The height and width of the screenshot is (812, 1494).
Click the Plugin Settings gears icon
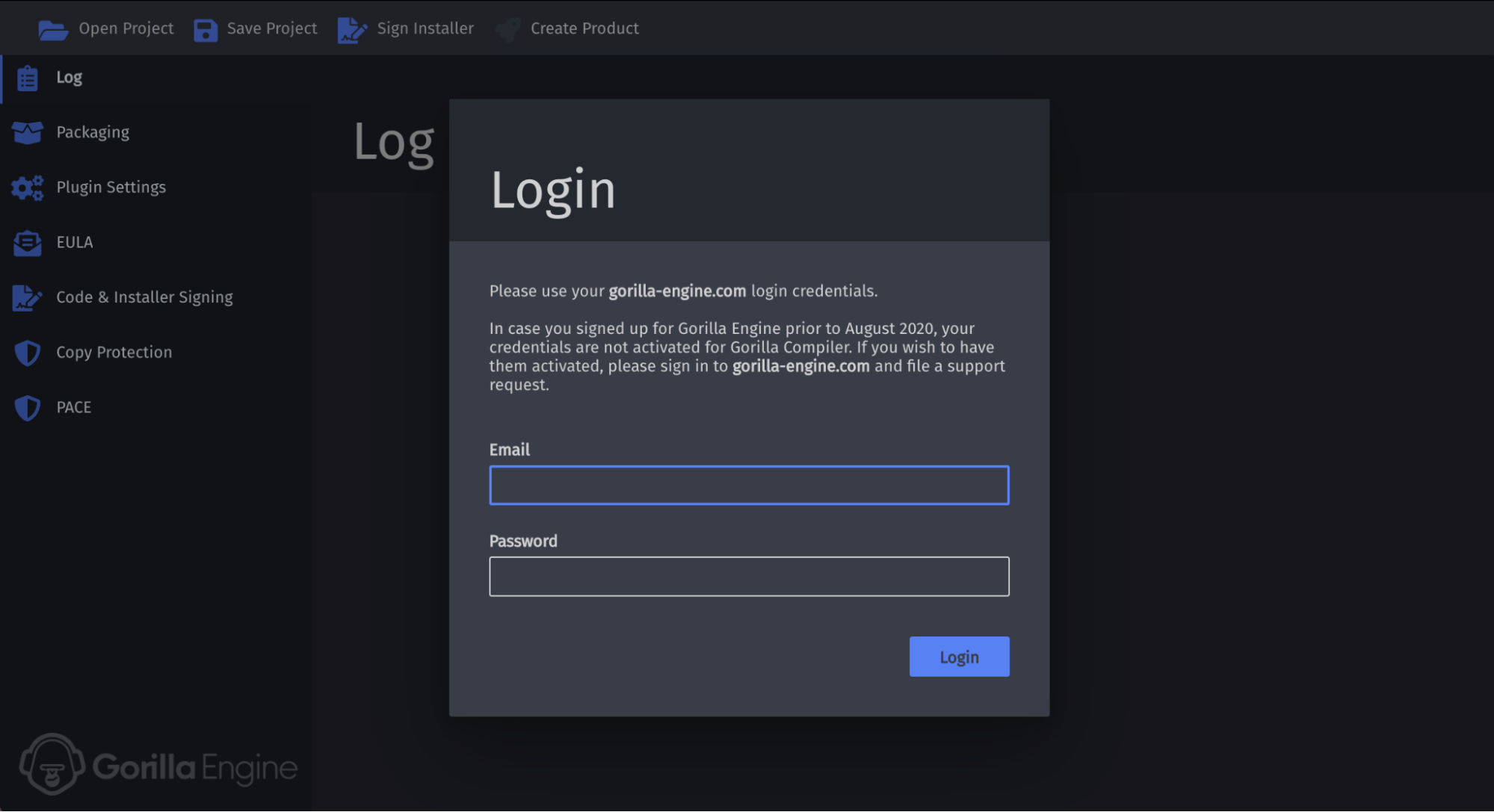(28, 187)
